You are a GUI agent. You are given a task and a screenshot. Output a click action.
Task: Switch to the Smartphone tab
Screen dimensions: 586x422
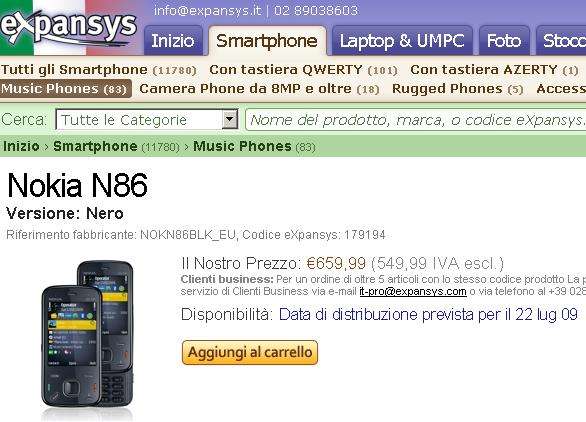(267, 41)
